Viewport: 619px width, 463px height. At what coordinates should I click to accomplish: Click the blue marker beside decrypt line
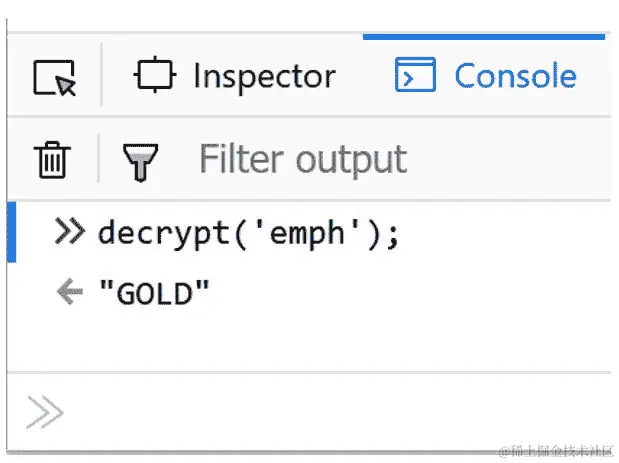coord(12,232)
